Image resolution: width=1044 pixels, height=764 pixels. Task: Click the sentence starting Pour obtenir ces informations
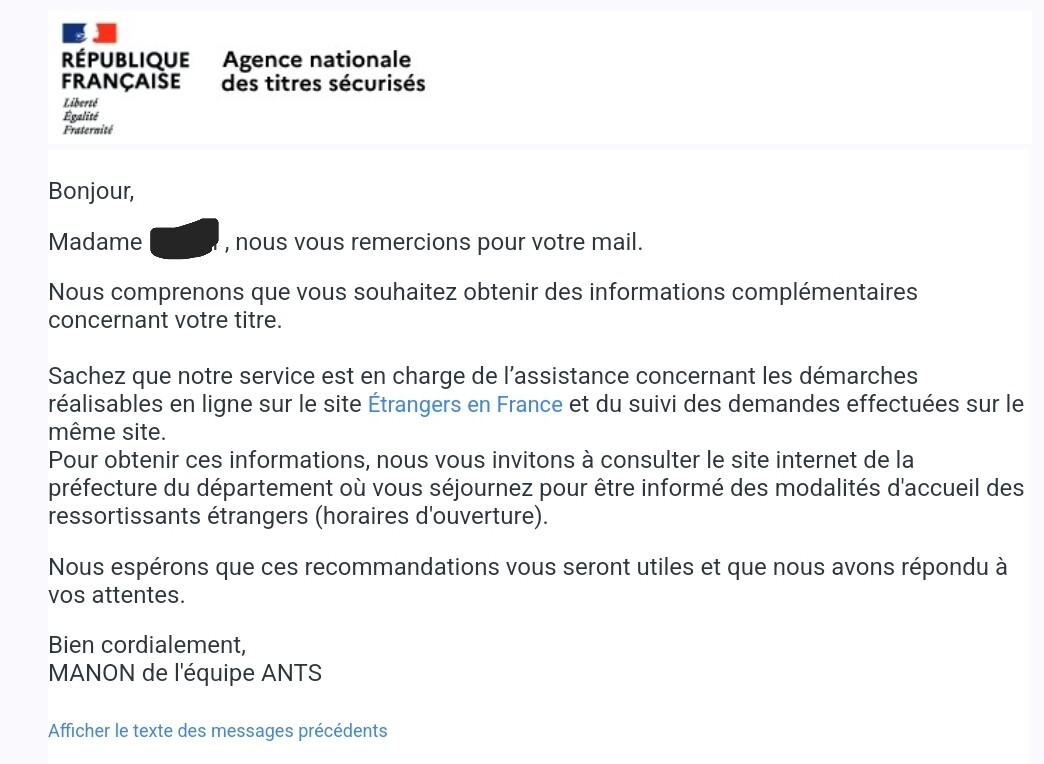(x=536, y=488)
